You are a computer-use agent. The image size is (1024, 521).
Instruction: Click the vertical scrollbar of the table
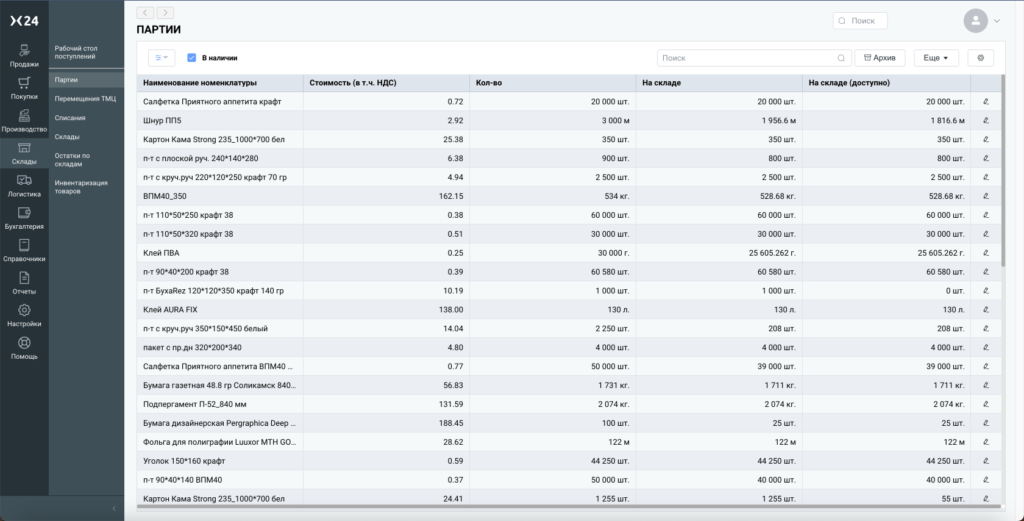coord(1003,180)
